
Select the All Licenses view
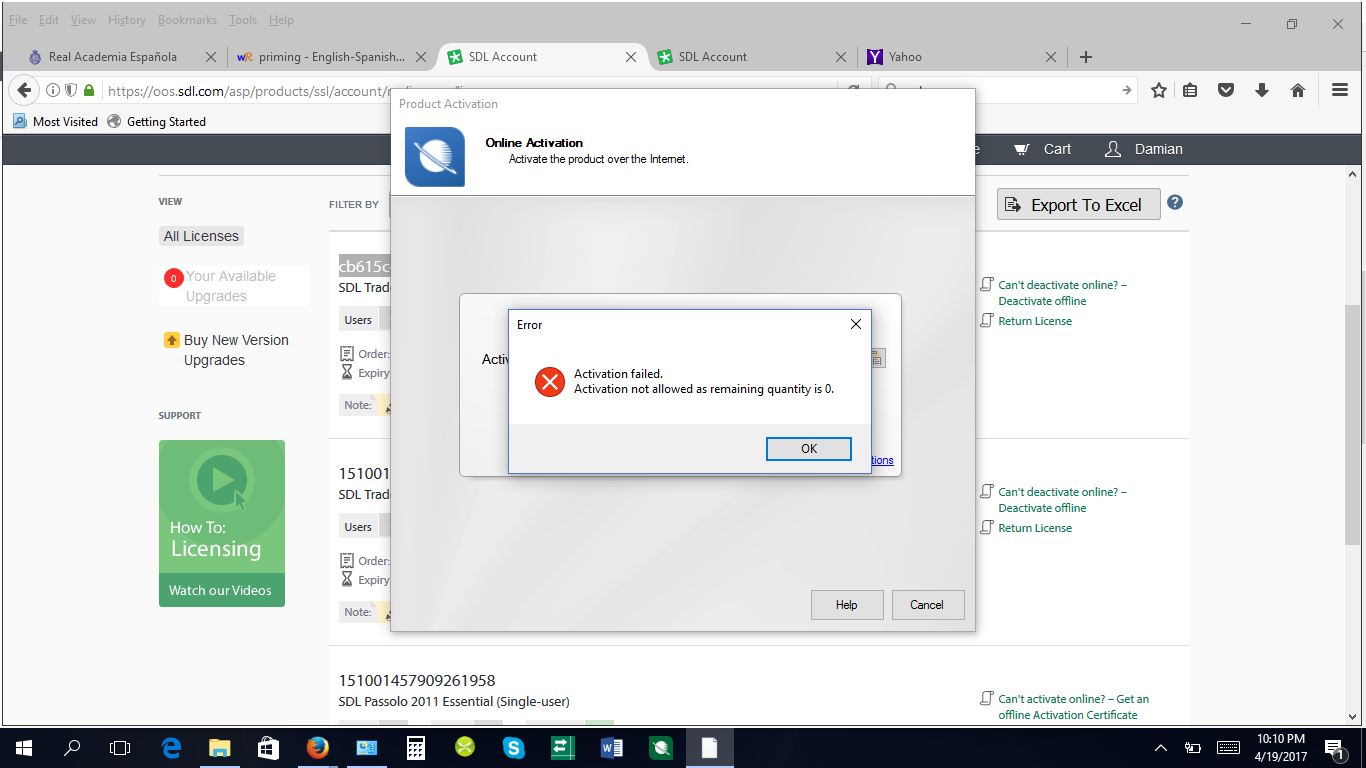coord(201,236)
